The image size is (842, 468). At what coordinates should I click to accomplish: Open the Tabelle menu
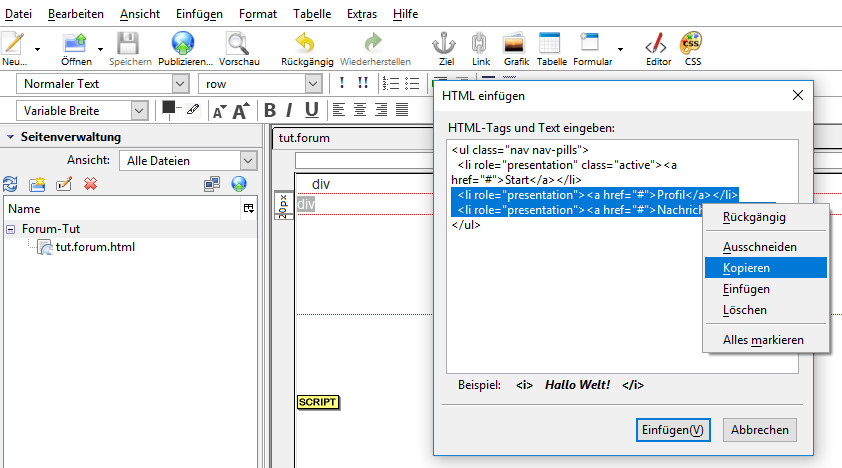(312, 14)
